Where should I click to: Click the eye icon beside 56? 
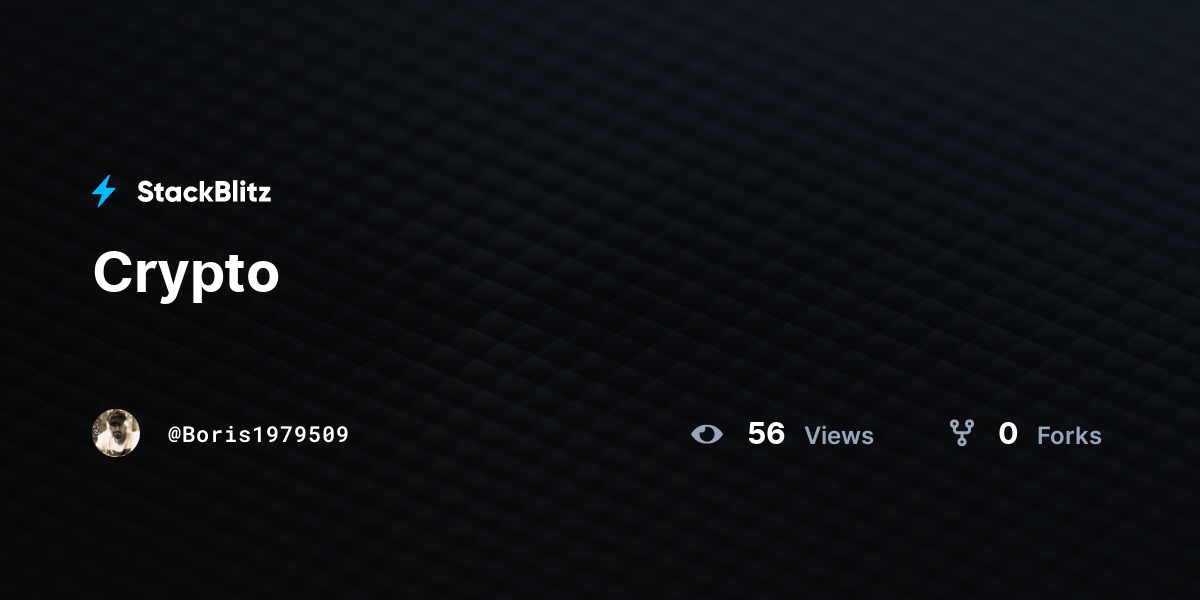pos(707,434)
